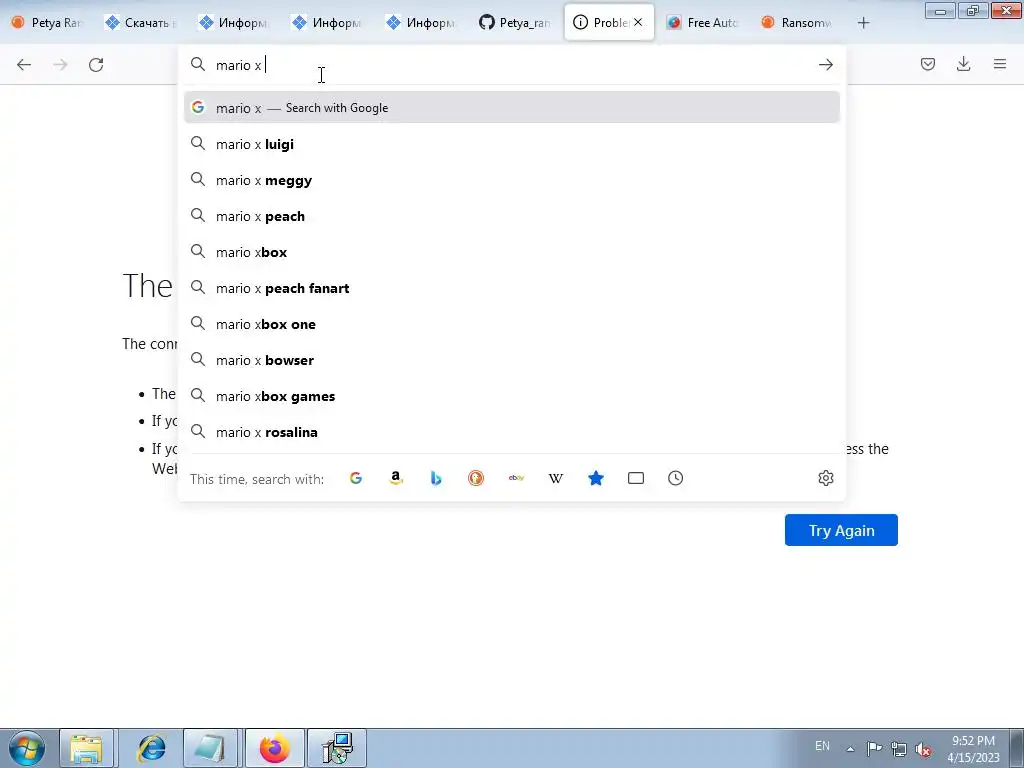Open the Downloads panel

pyautogui.click(x=963, y=64)
